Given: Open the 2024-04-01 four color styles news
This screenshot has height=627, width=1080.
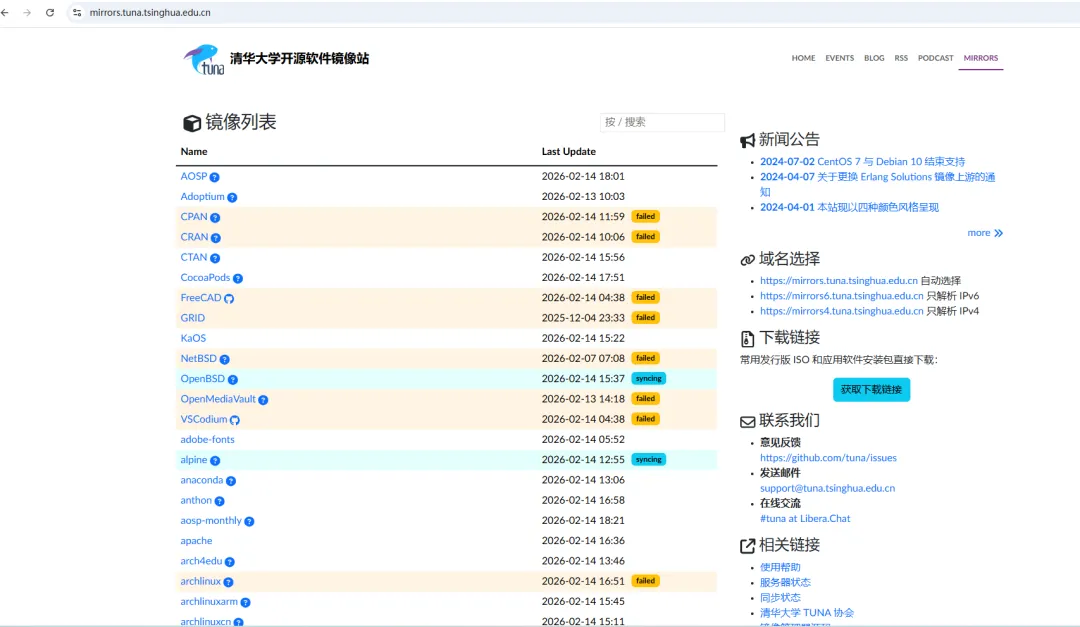Looking at the screenshot, I should coord(849,207).
